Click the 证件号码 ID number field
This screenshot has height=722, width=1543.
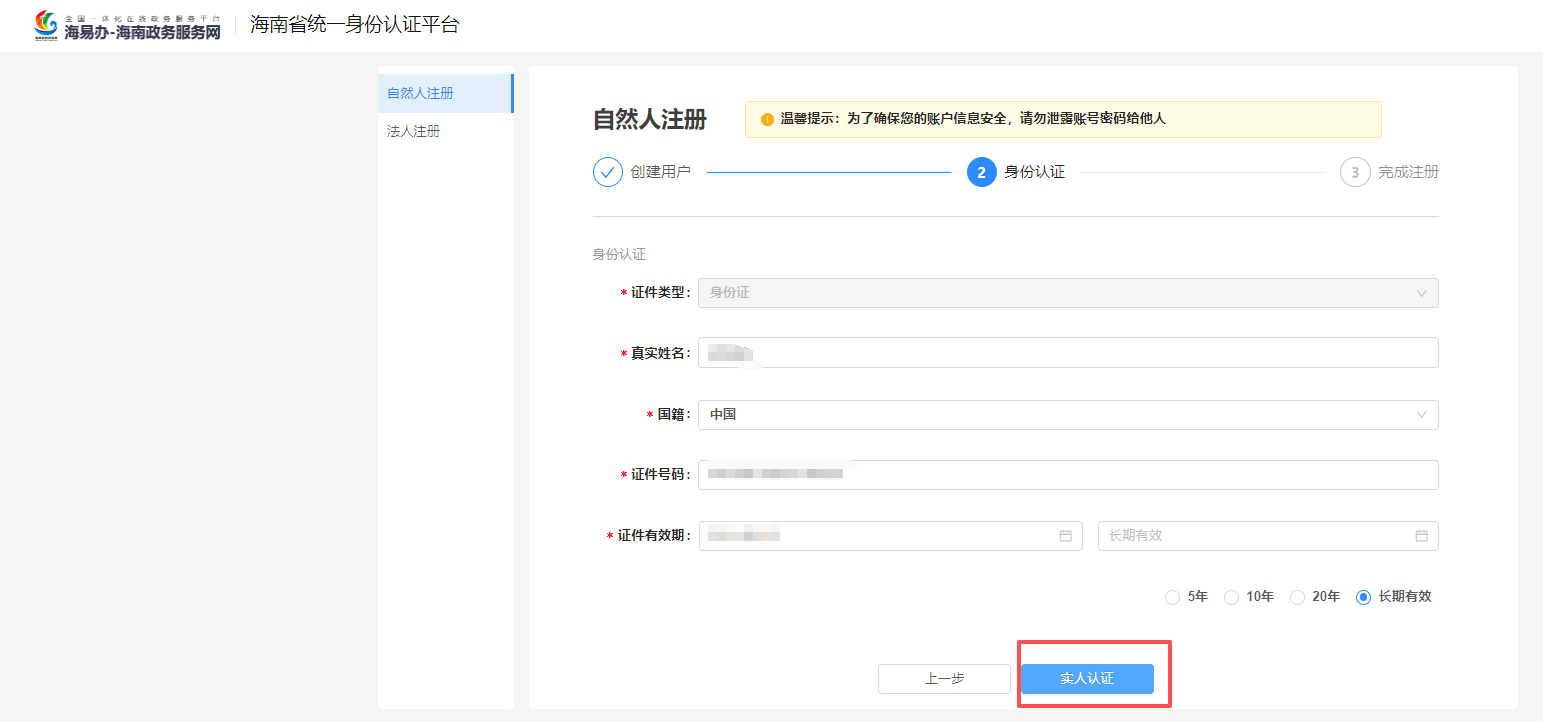pos(1067,474)
